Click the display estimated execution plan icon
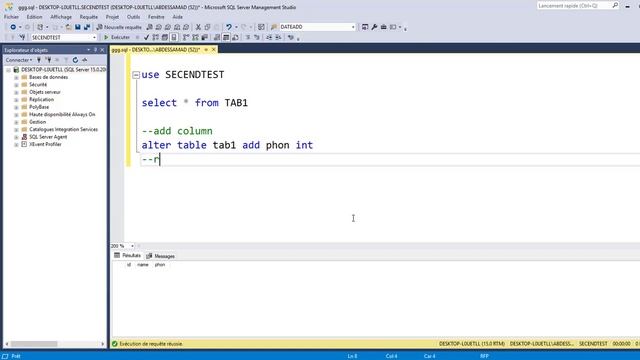 pos(156,38)
